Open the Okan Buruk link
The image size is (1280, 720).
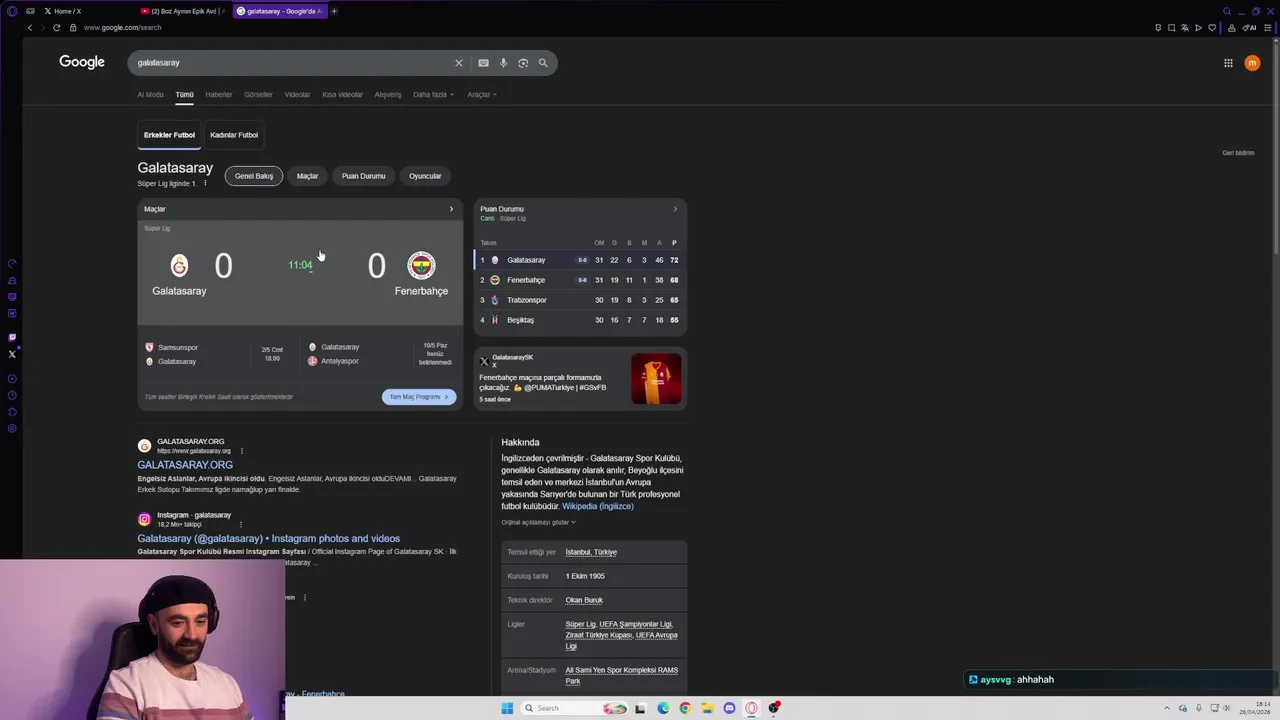pos(584,600)
